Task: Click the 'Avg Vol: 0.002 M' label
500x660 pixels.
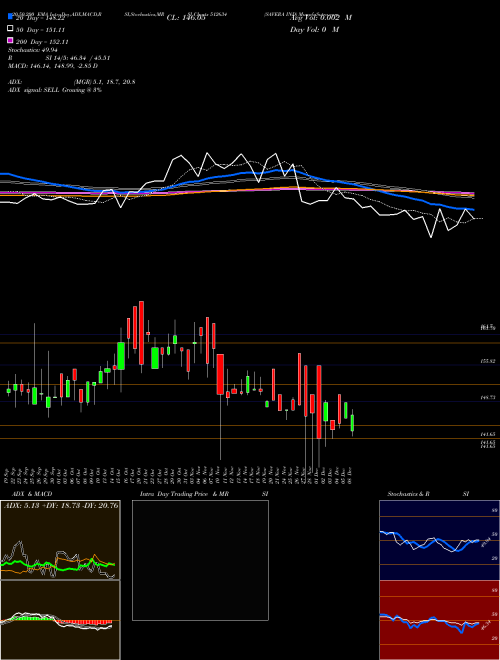Action: (321, 18)
